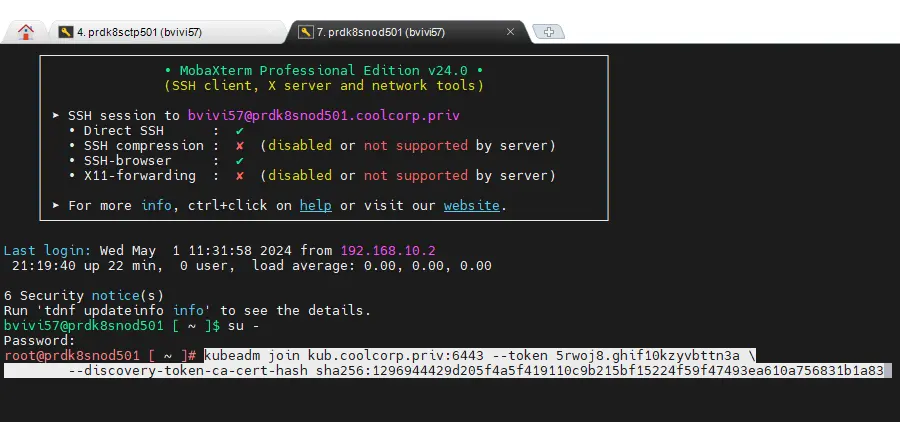Click the red X beside SSH compression

click(x=240, y=146)
